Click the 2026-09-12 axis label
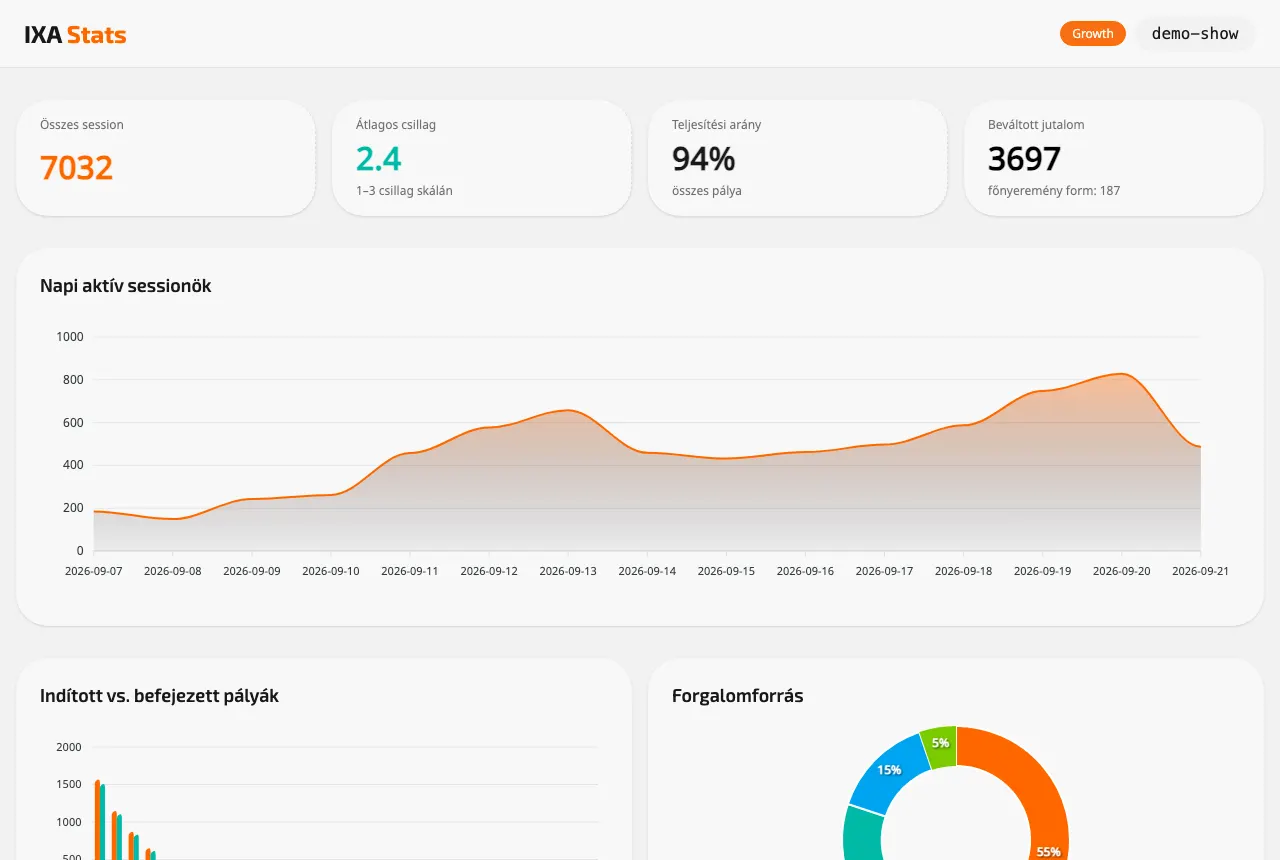This screenshot has height=860, width=1280. click(489, 571)
